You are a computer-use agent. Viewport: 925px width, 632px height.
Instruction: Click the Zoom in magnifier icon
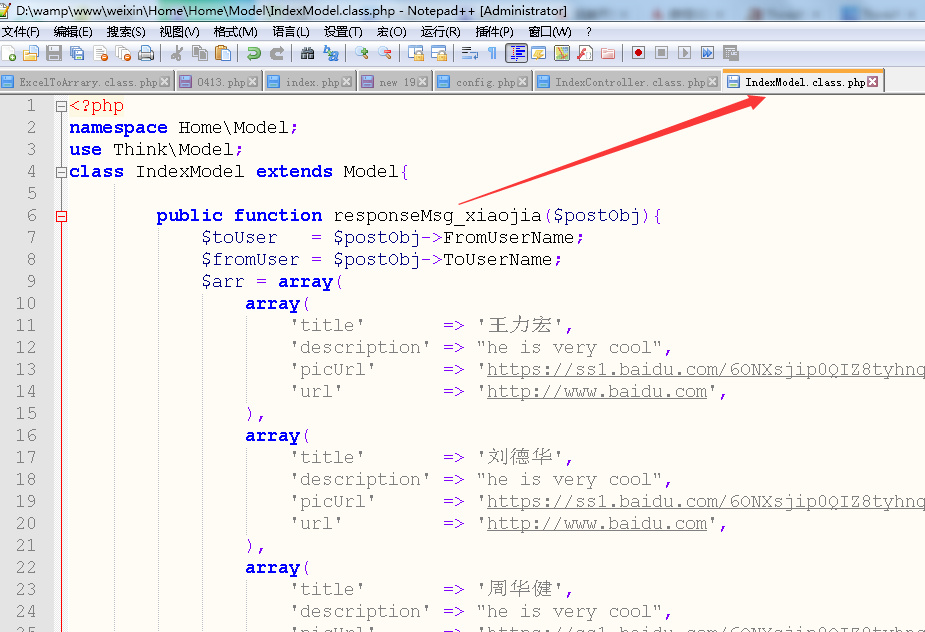pos(361,53)
